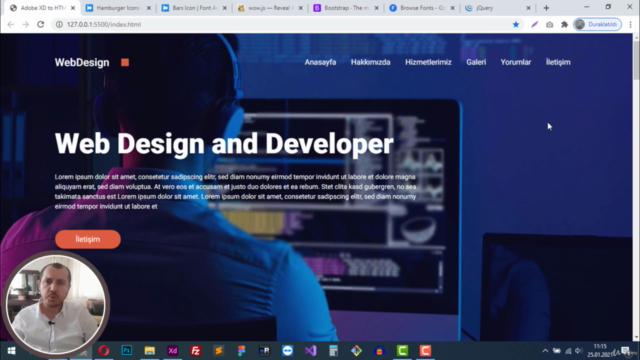
Task: Open the red Camtasia taskbar icon
Action: [425, 351]
